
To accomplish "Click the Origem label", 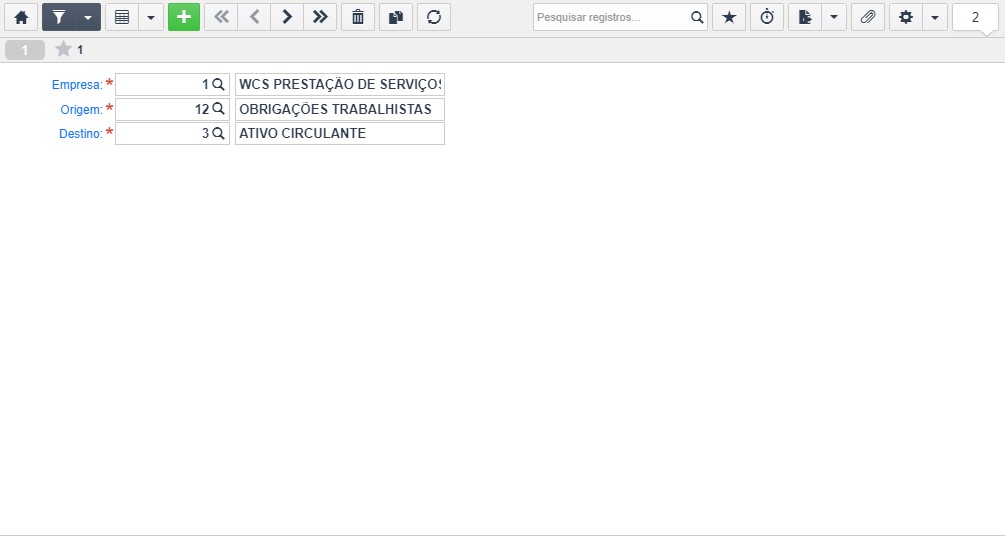I will (x=81, y=110).
